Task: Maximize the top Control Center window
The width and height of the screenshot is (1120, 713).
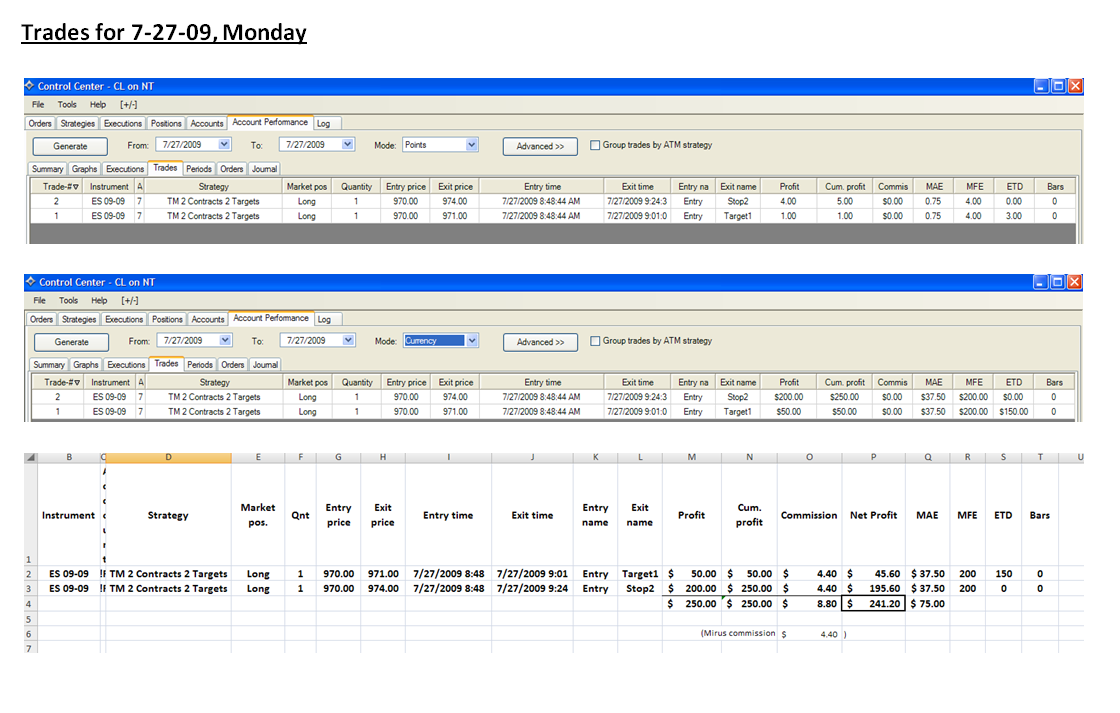Action: click(x=1059, y=86)
